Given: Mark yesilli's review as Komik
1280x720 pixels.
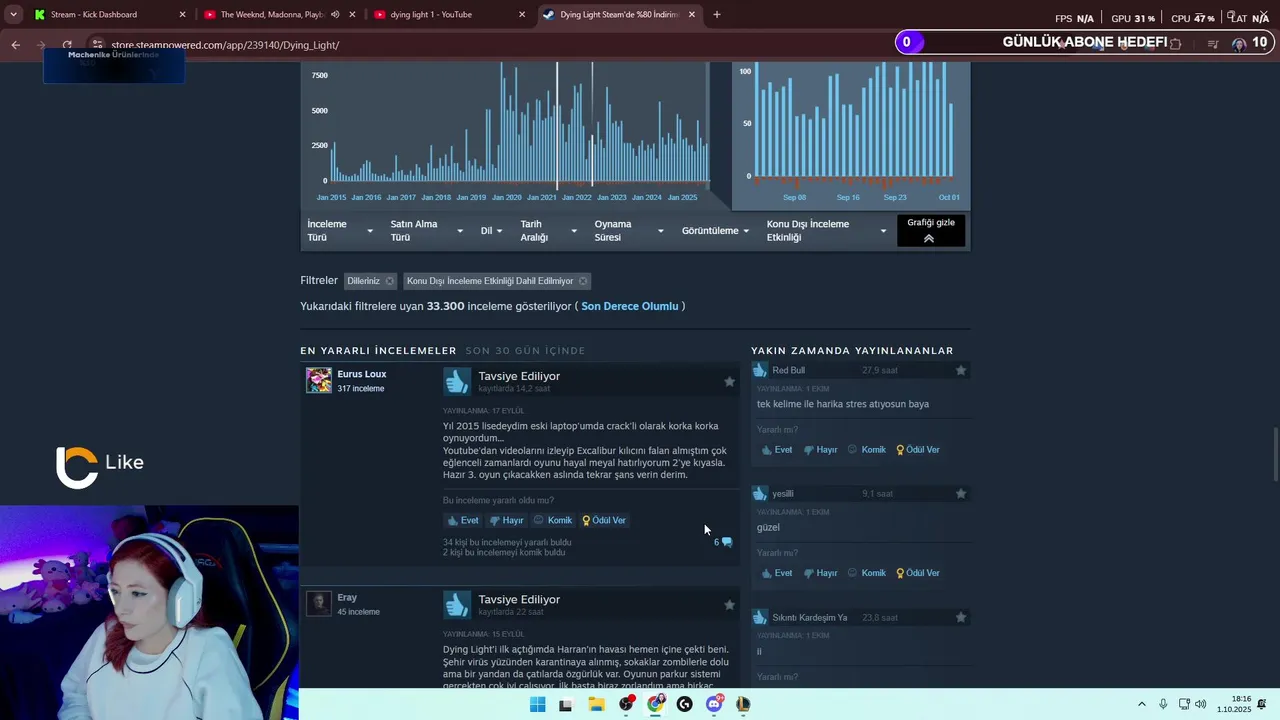Looking at the screenshot, I should pos(867,573).
